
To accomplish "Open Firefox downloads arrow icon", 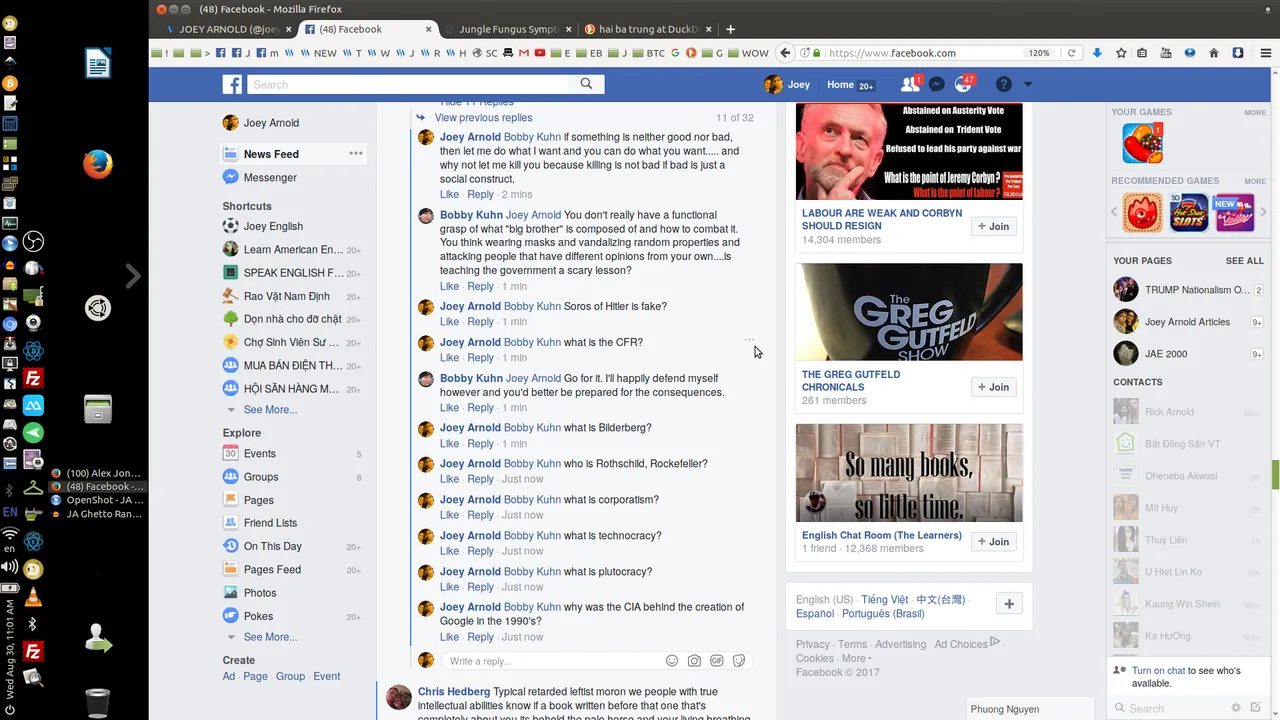I will [1097, 53].
